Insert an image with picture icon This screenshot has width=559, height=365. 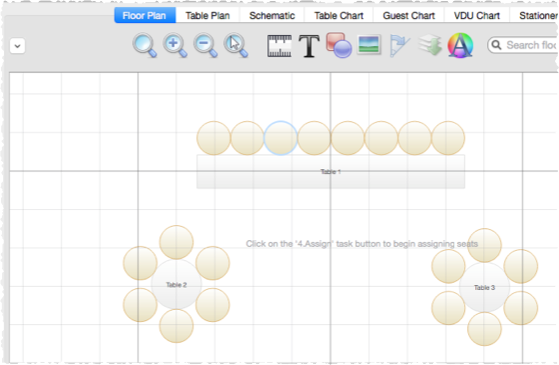pyautogui.click(x=369, y=45)
